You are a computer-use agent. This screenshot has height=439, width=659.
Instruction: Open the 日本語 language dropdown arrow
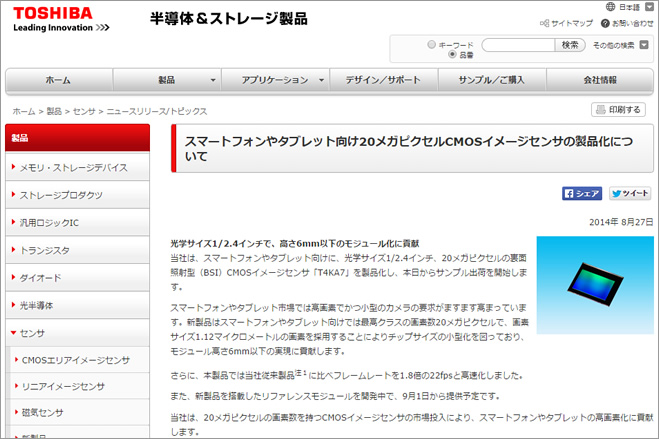click(x=649, y=7)
